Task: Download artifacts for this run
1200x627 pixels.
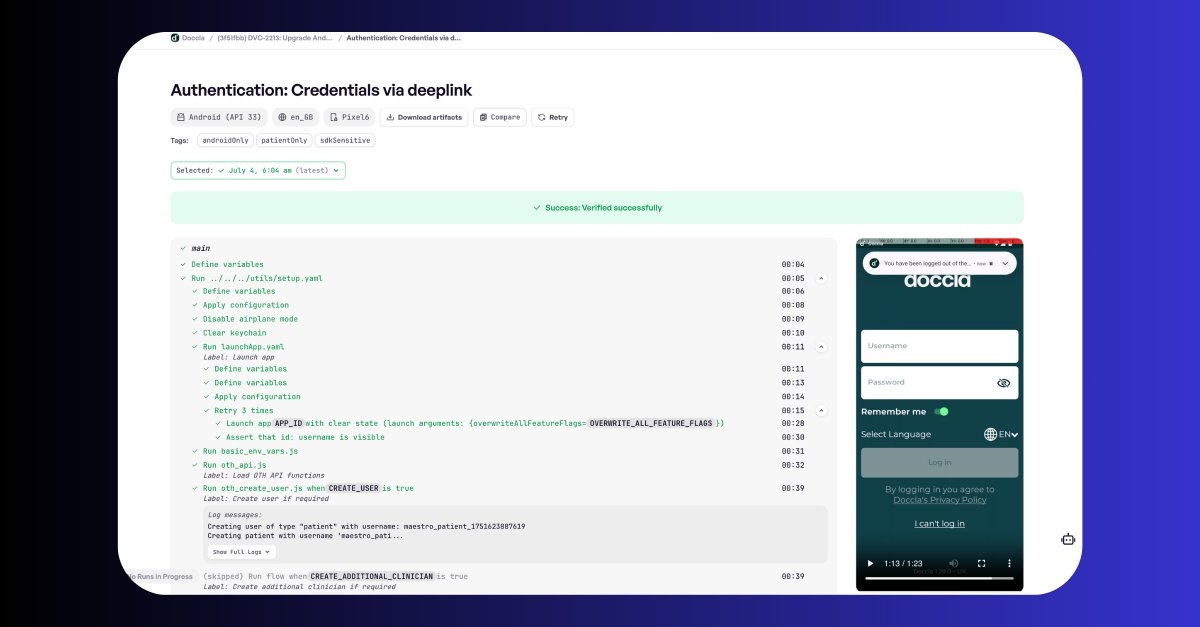Action: [x=424, y=117]
